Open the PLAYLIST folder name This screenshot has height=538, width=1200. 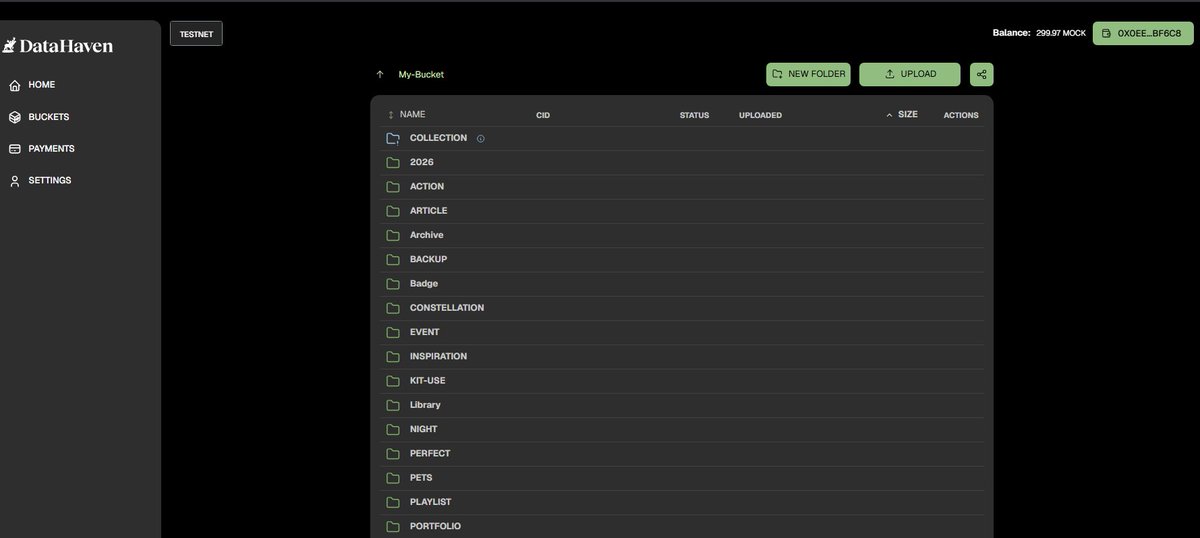pyautogui.click(x=431, y=502)
